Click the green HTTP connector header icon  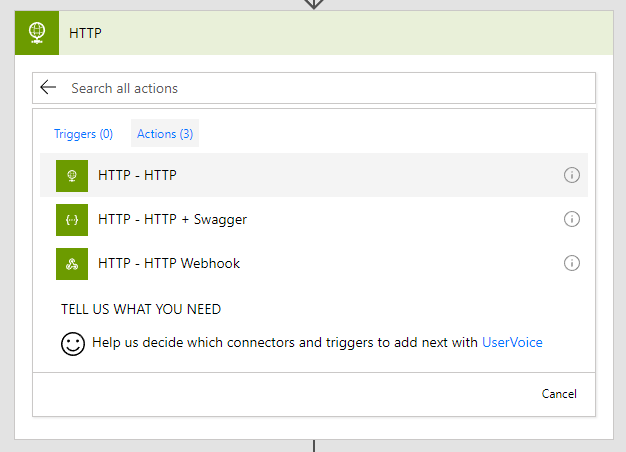37,33
